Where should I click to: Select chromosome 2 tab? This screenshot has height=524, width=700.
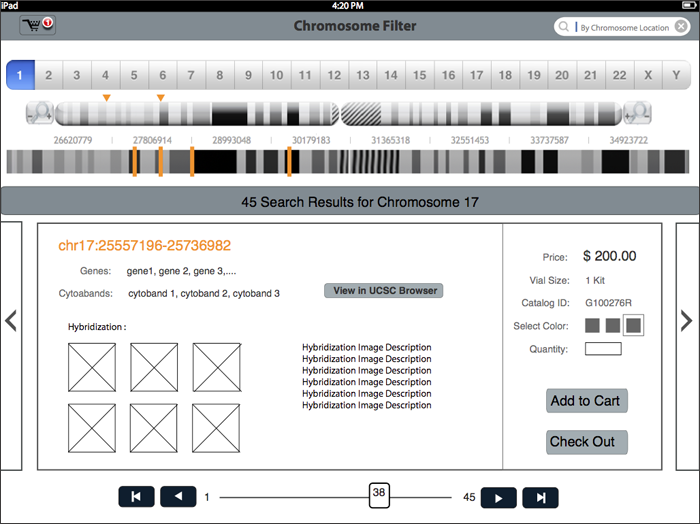48,75
